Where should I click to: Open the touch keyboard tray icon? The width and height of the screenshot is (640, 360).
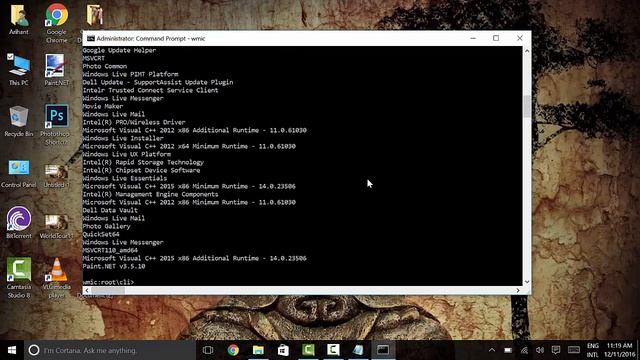coord(574,350)
